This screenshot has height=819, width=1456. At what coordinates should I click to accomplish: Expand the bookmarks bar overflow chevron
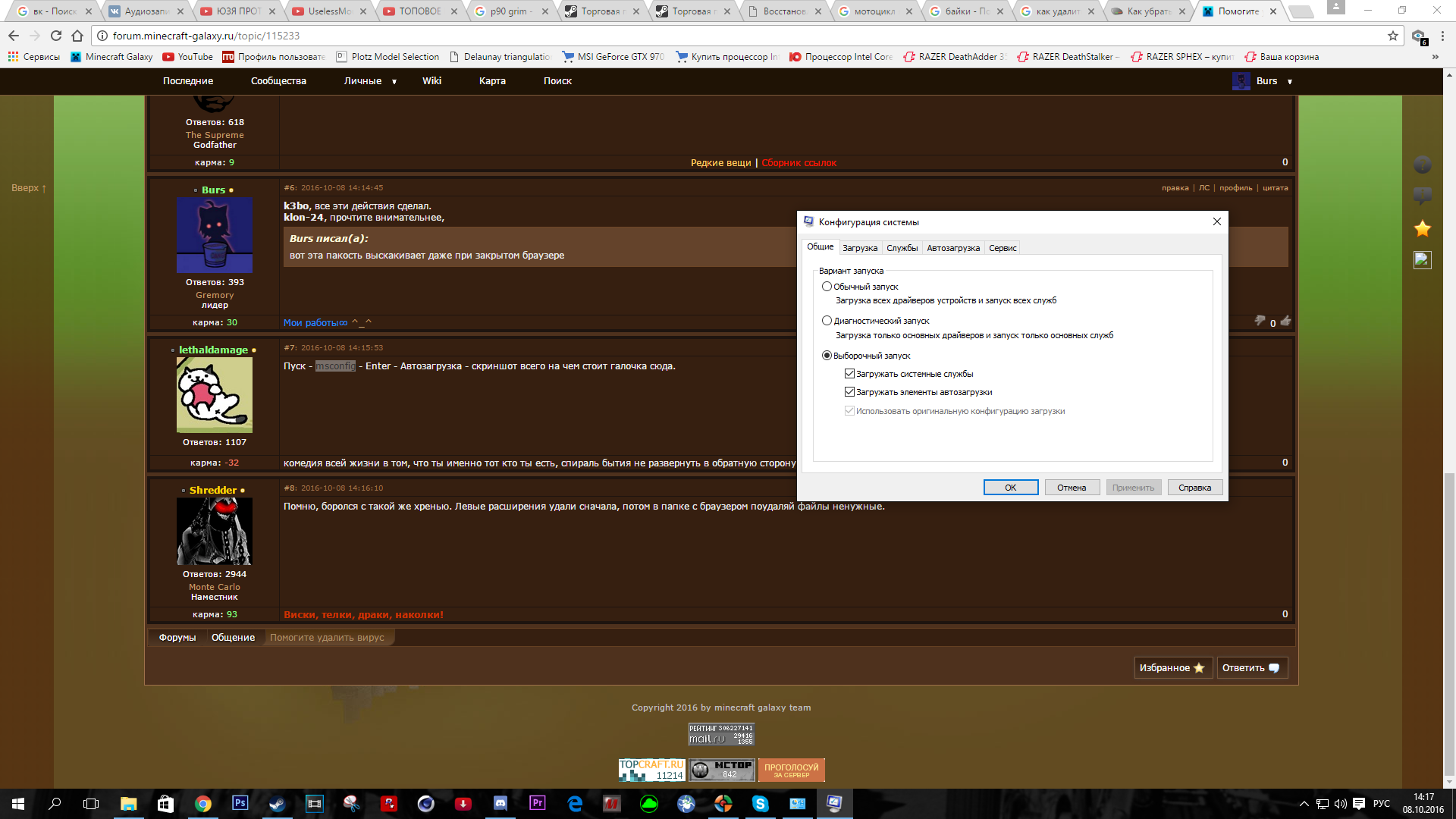tap(1435, 57)
